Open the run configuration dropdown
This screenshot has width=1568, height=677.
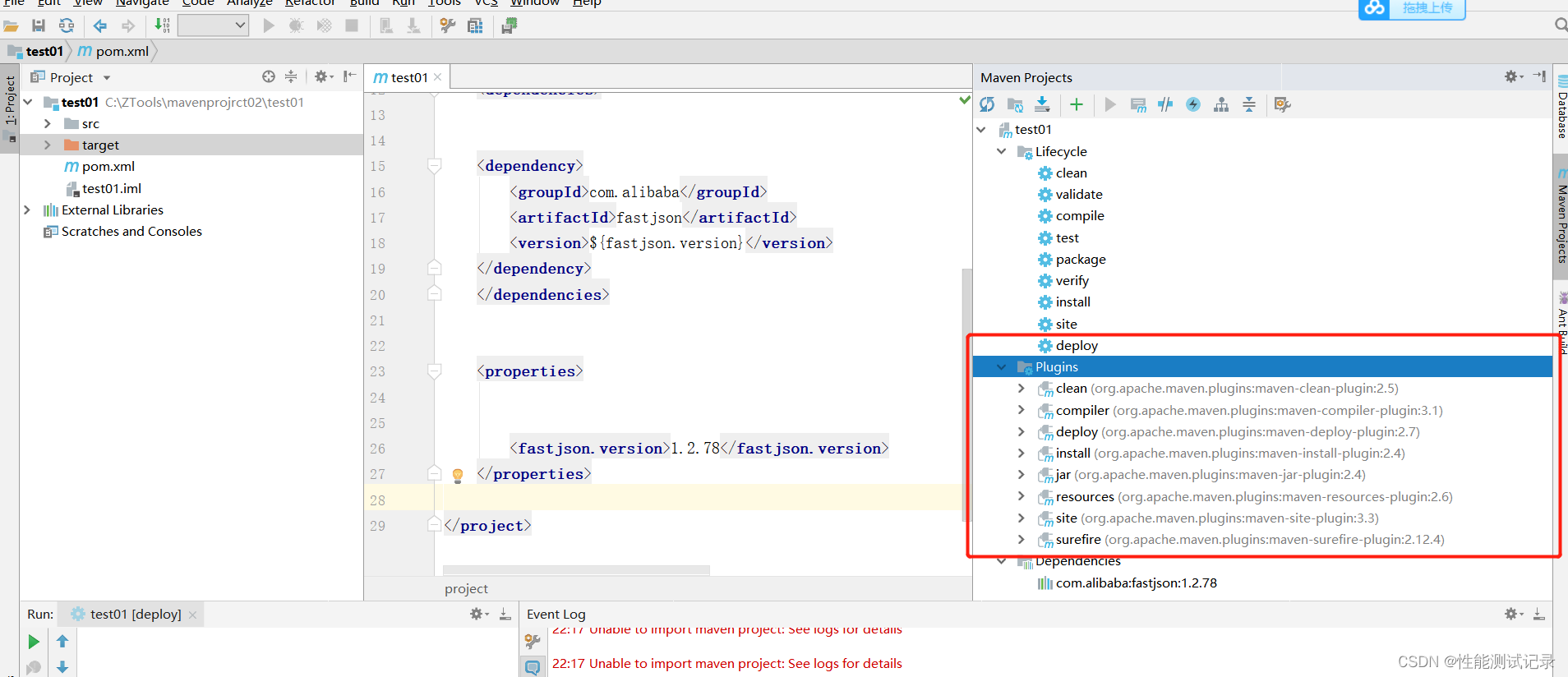click(213, 25)
